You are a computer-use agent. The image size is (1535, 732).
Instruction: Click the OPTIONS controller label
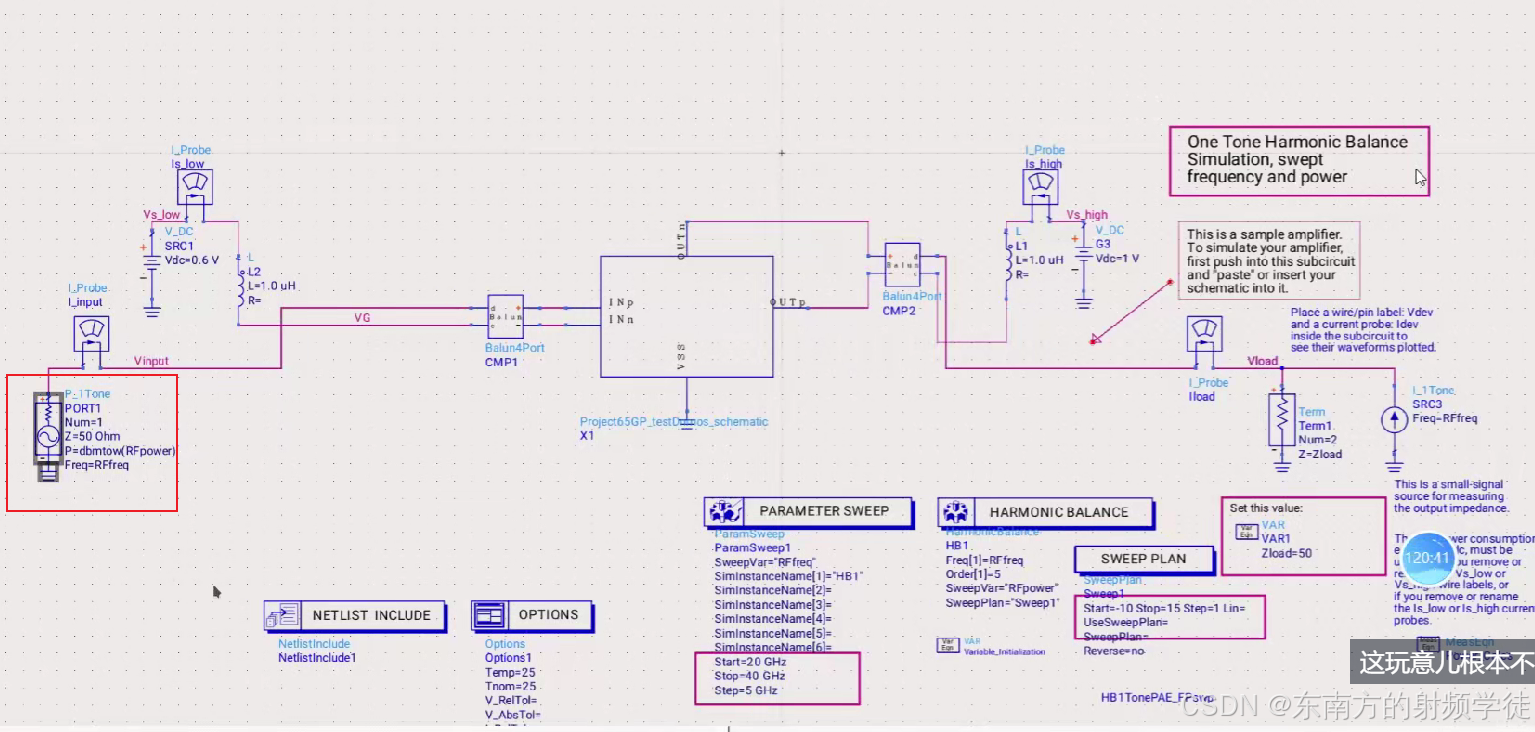coord(548,614)
